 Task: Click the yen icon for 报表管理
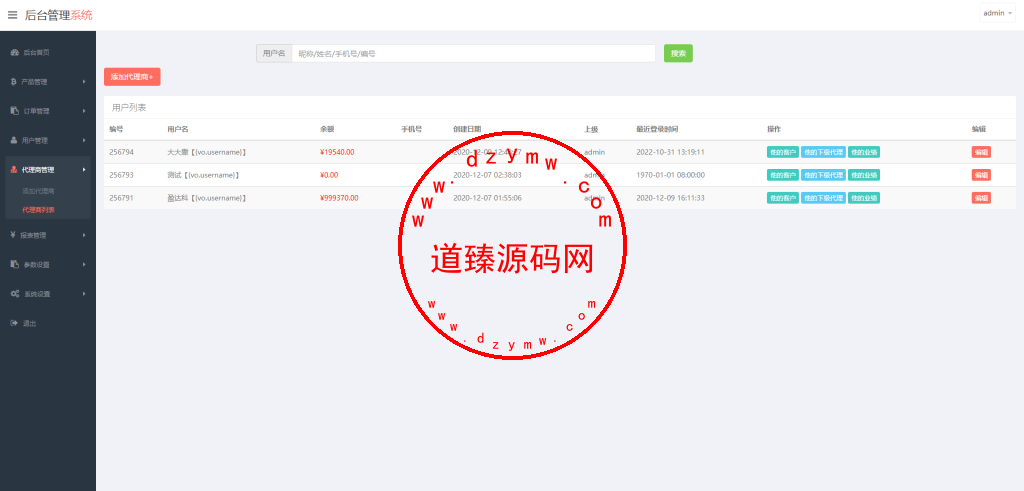[x=14, y=235]
